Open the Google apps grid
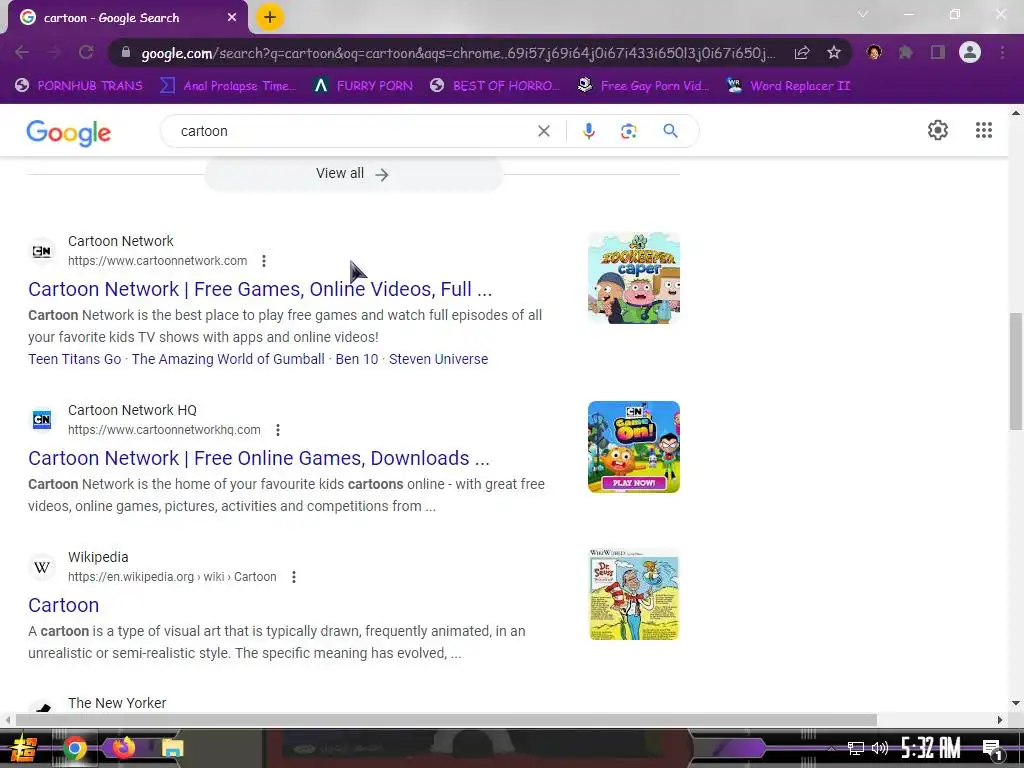This screenshot has height=768, width=1024. point(984,130)
